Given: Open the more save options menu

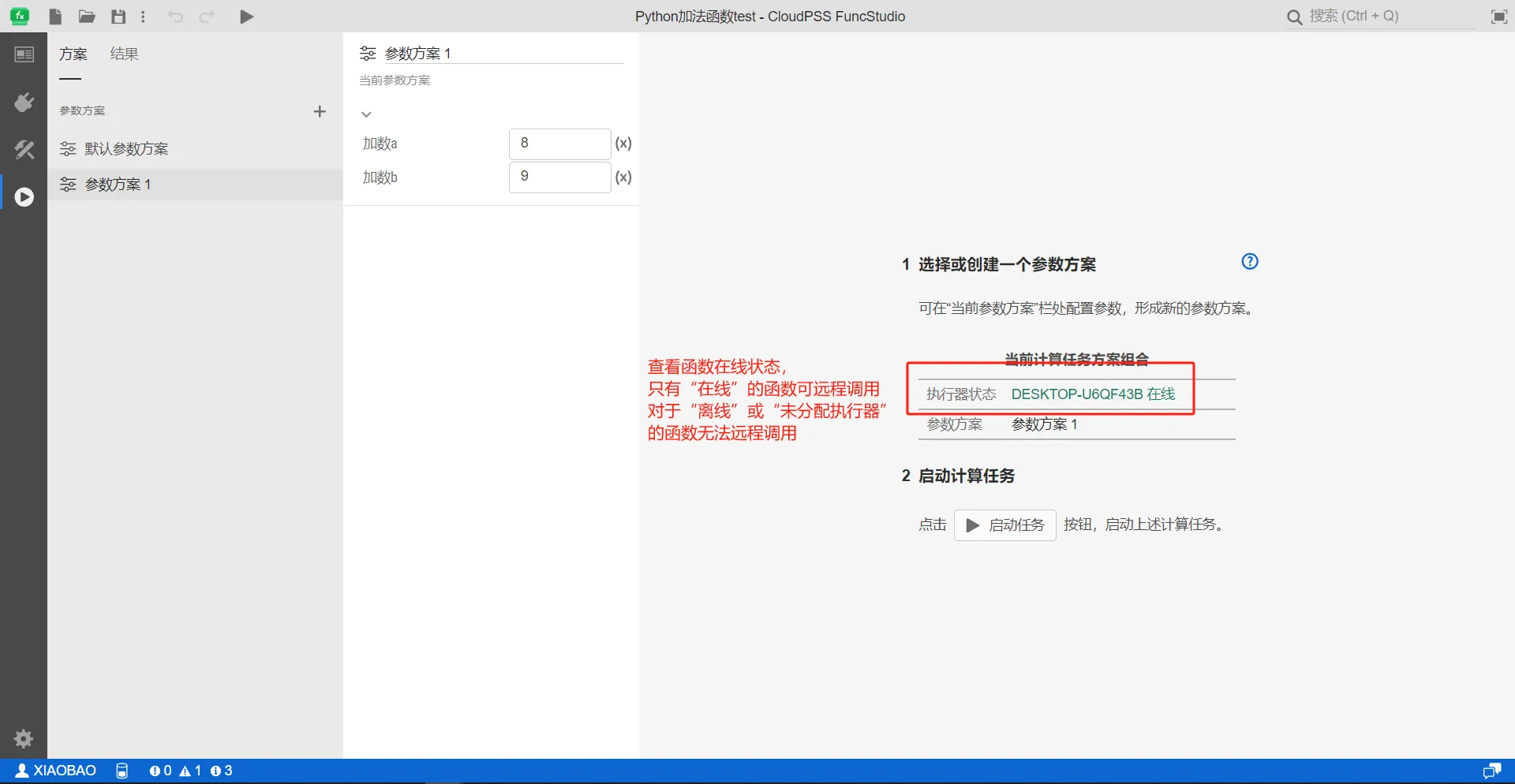Looking at the screenshot, I should (143, 17).
